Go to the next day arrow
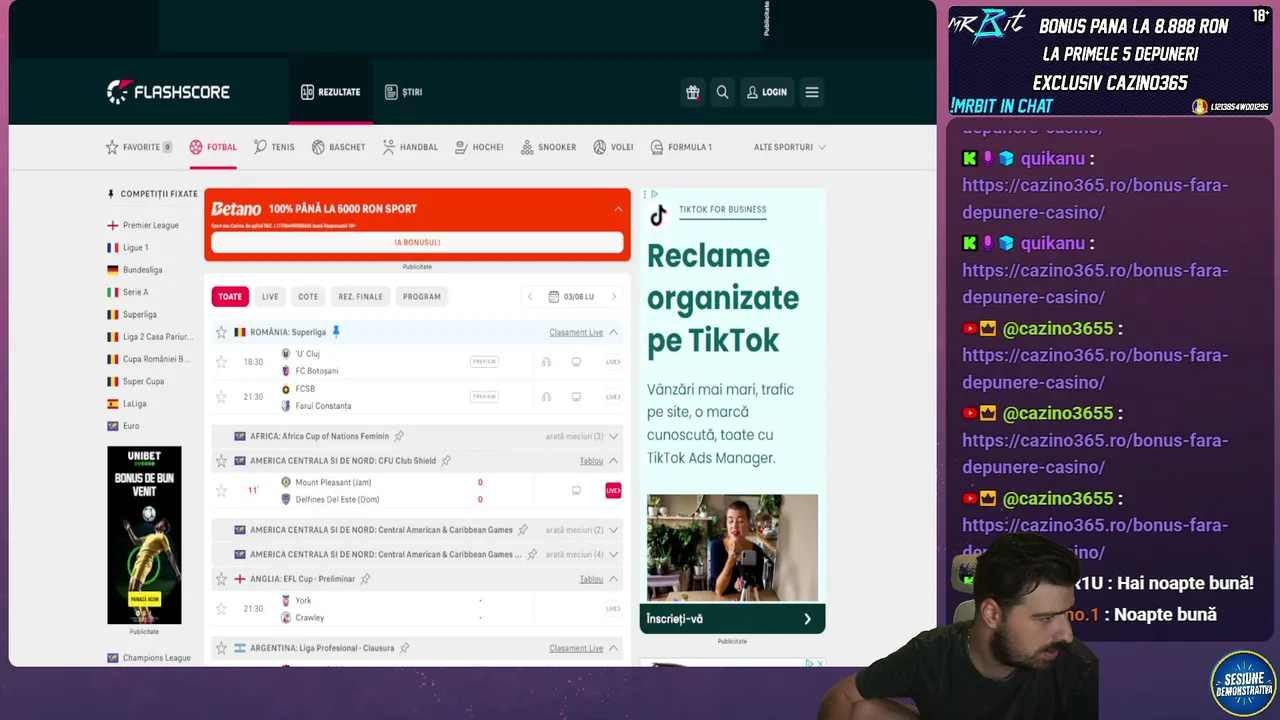The image size is (1280, 720). pos(614,297)
